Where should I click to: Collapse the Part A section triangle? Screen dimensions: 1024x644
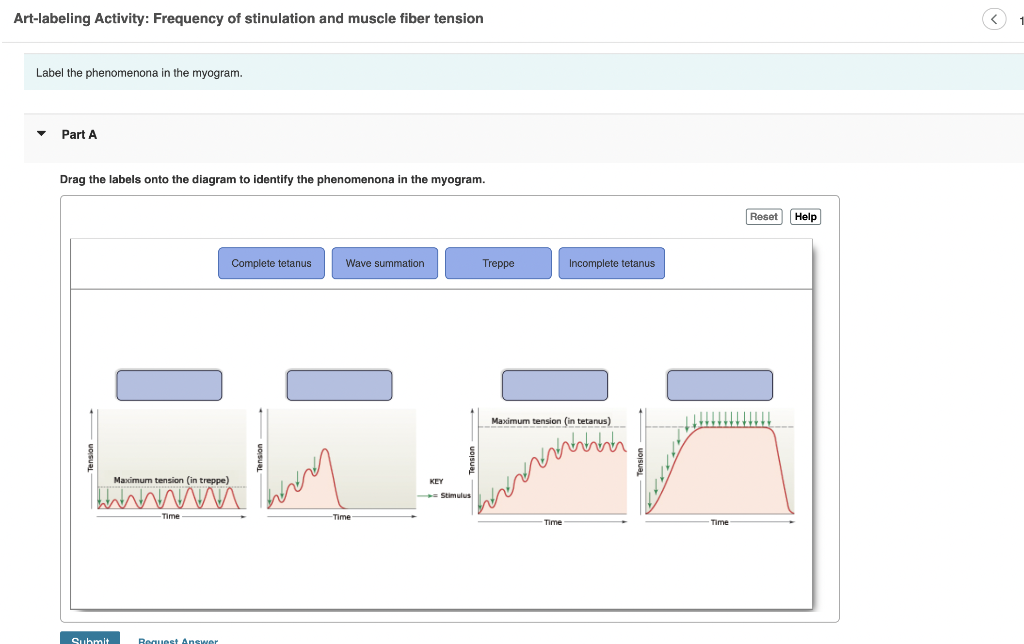coord(40,134)
